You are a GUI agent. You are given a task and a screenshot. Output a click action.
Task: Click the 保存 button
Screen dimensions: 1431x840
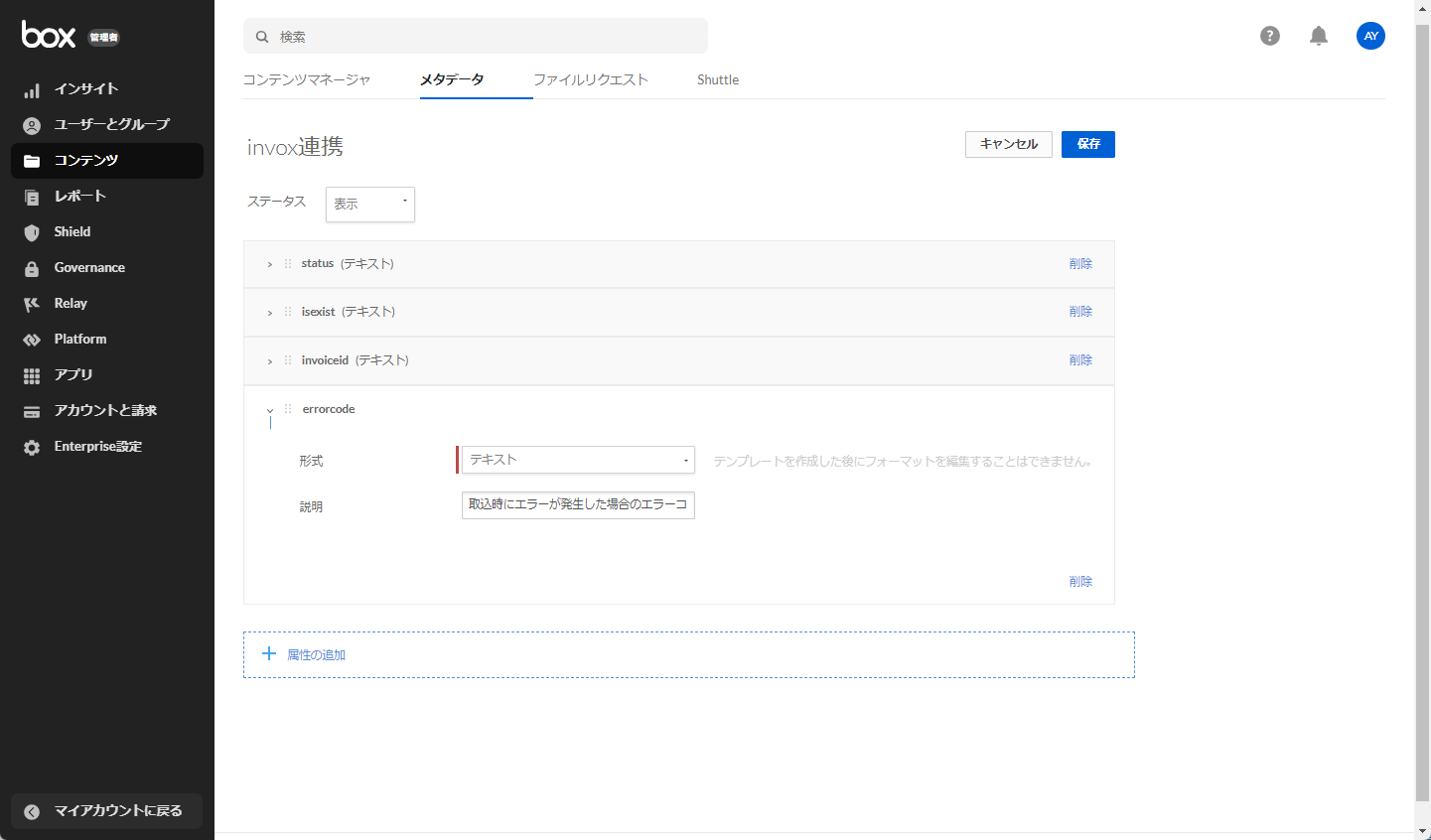pos(1087,144)
